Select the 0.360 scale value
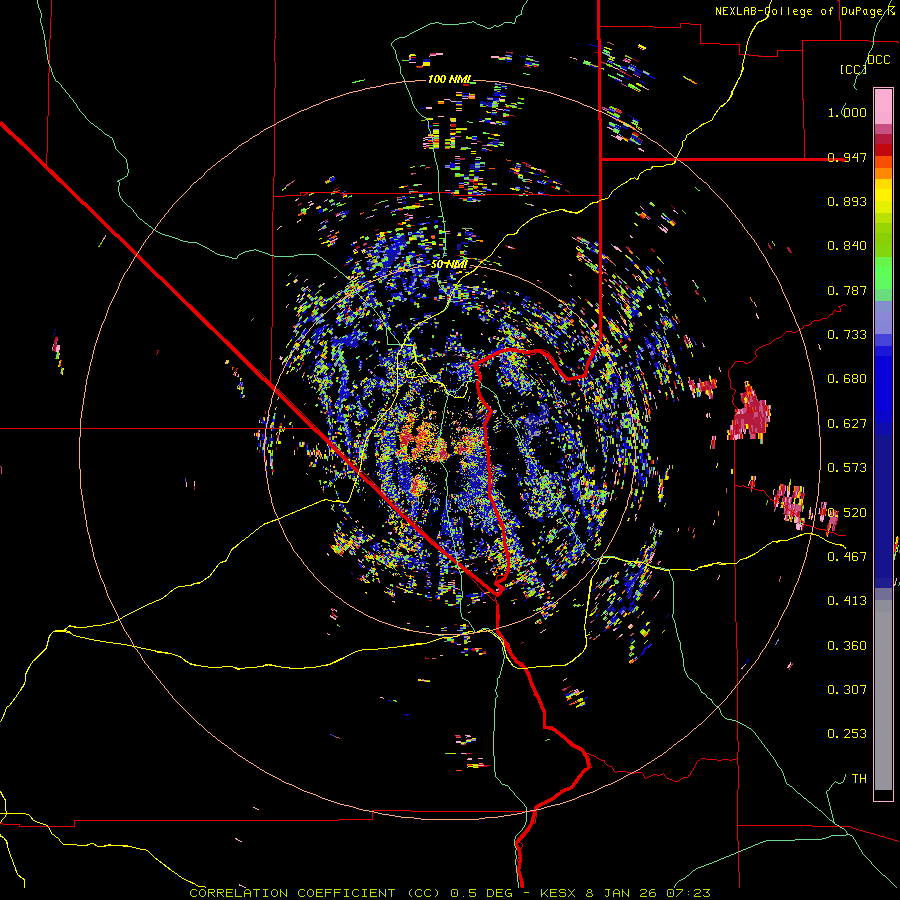The width and height of the screenshot is (900, 900). point(847,645)
